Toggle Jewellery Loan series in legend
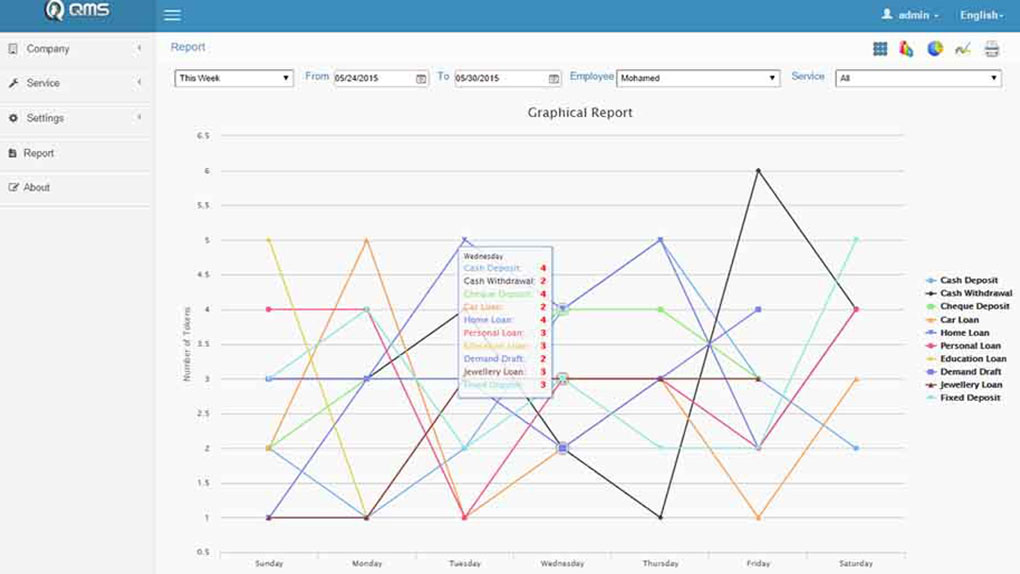The height and width of the screenshot is (574, 1020). click(966, 385)
